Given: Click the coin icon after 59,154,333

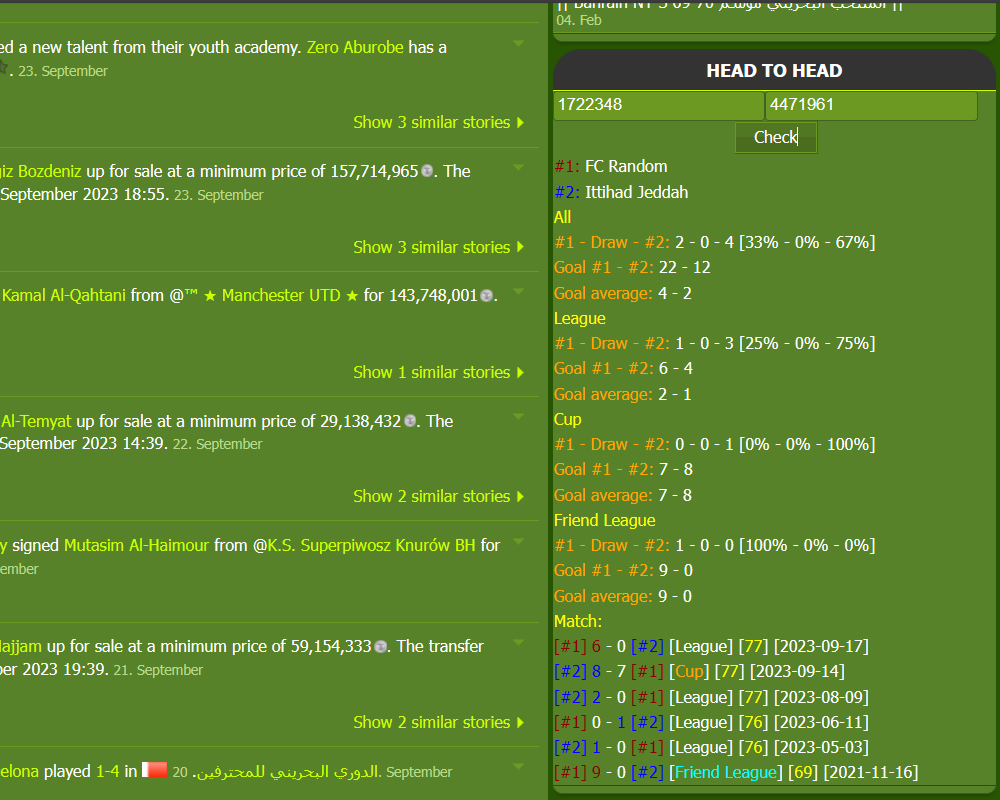Looking at the screenshot, I should [x=380, y=647].
